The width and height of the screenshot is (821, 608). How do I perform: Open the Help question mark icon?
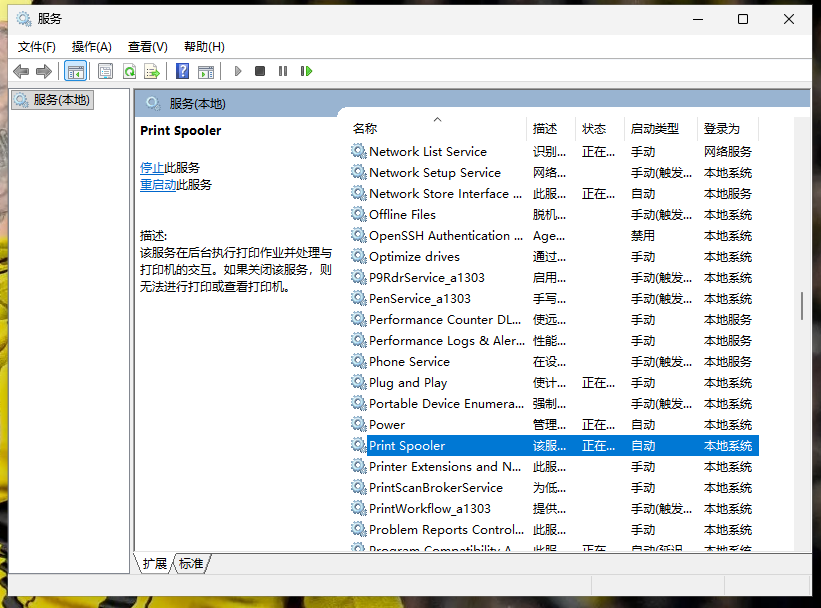[182, 71]
